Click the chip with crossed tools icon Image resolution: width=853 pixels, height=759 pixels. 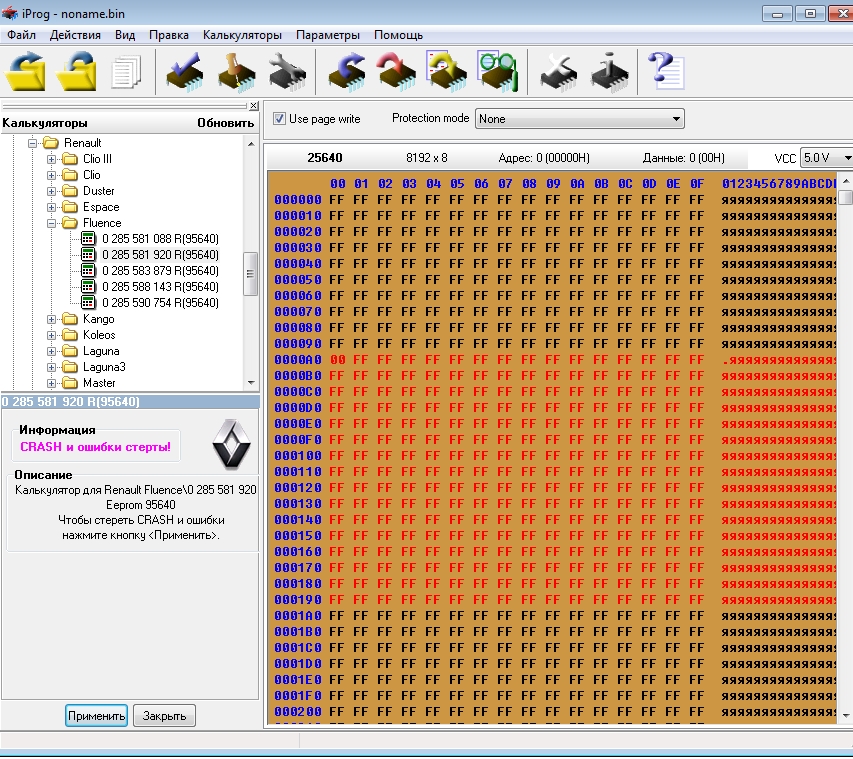pos(558,71)
